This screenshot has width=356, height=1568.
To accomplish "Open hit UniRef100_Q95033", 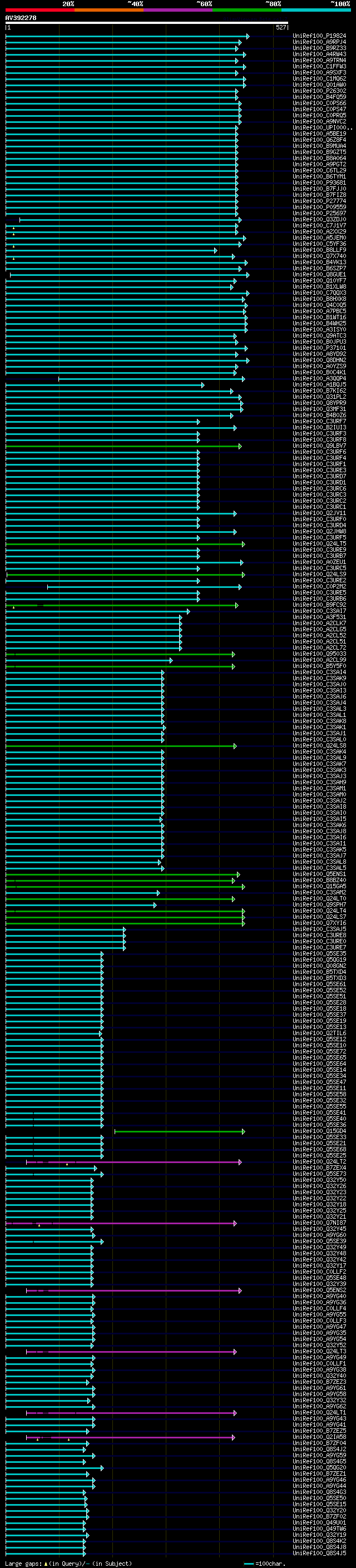I will pos(319,654).
